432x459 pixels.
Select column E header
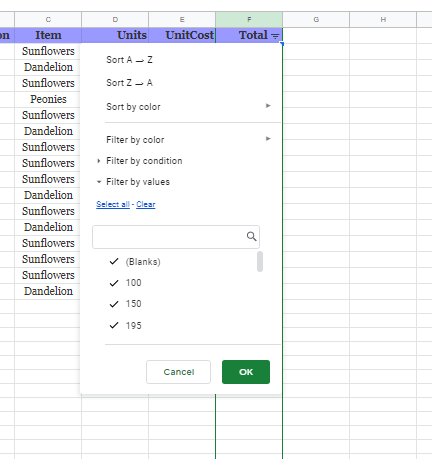pyautogui.click(x=182, y=20)
